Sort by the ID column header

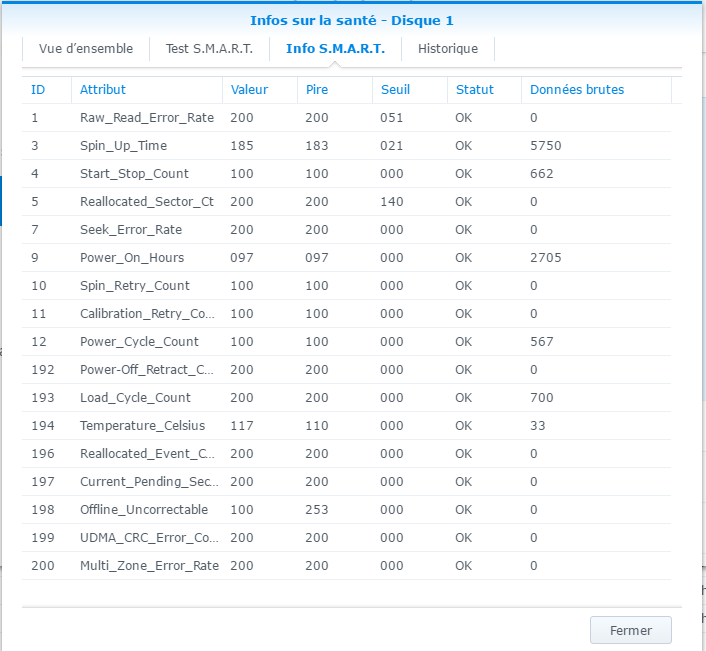click(46, 90)
